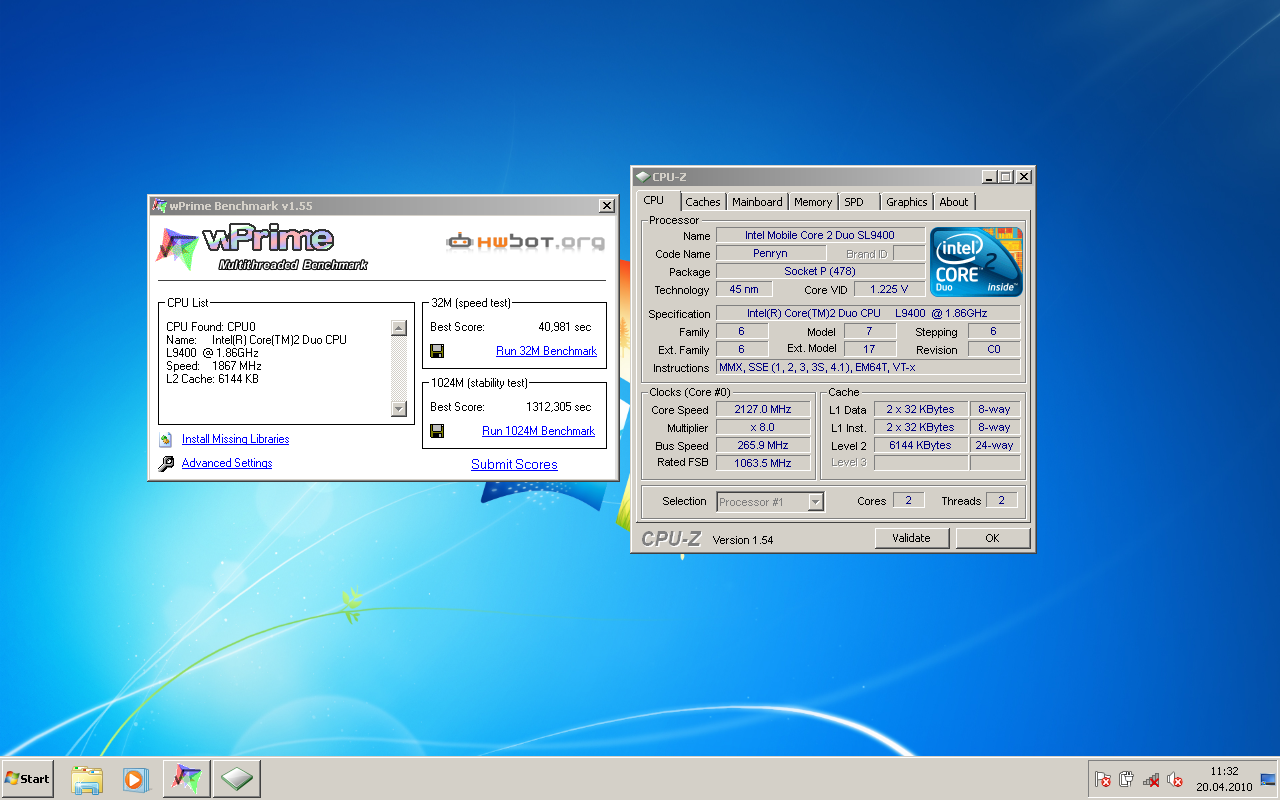This screenshot has width=1280, height=800.
Task: Click the wPrime logo graphic
Action: (x=262, y=248)
